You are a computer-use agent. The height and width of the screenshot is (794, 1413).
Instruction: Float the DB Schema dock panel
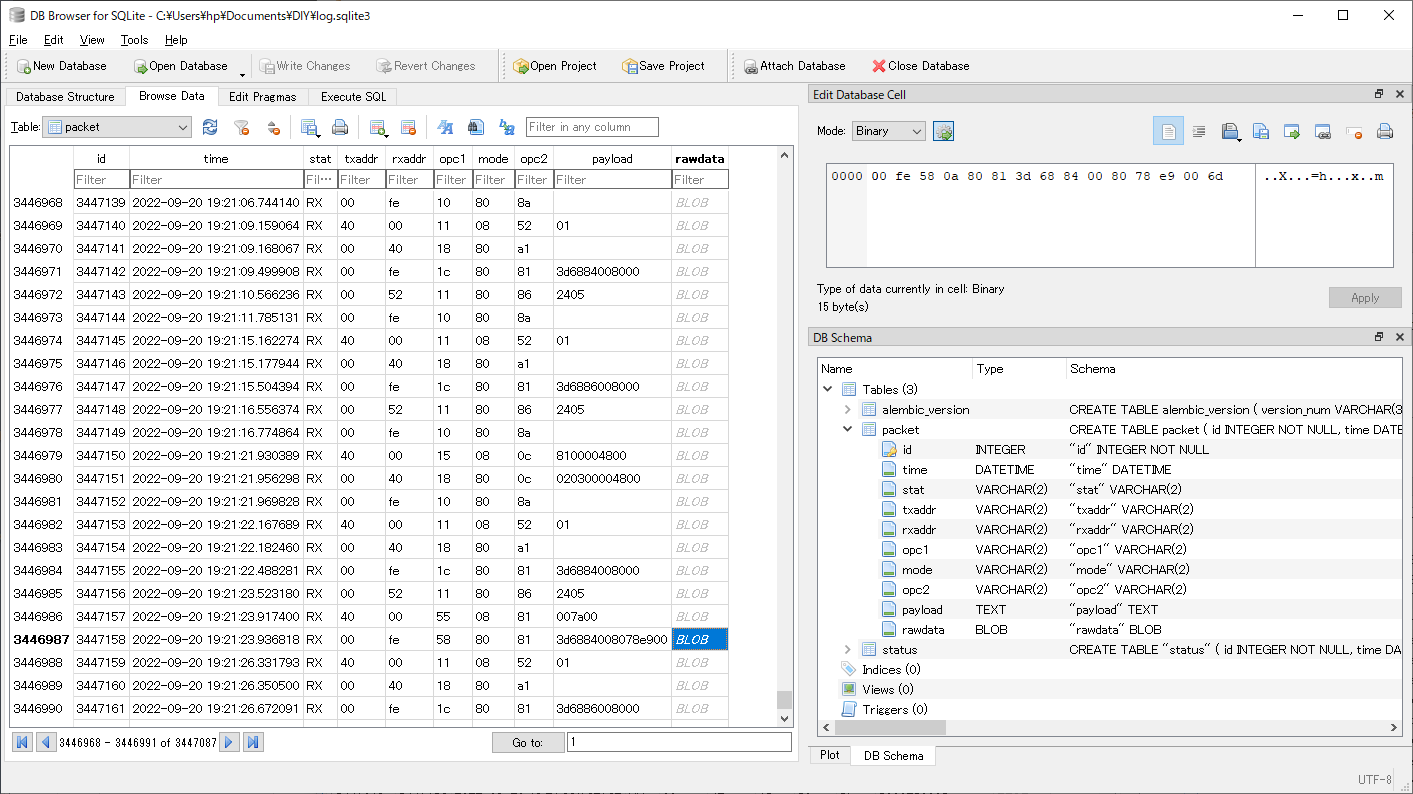click(1379, 337)
